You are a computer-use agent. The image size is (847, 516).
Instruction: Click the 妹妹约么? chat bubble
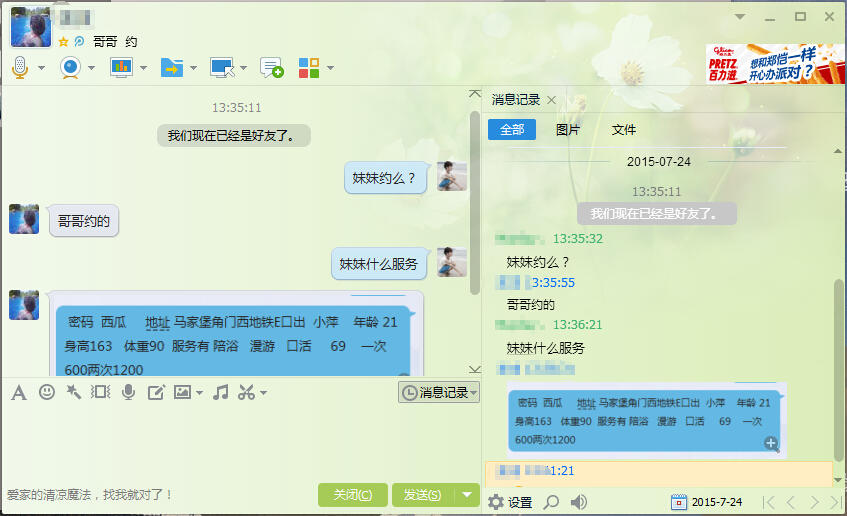(x=385, y=178)
